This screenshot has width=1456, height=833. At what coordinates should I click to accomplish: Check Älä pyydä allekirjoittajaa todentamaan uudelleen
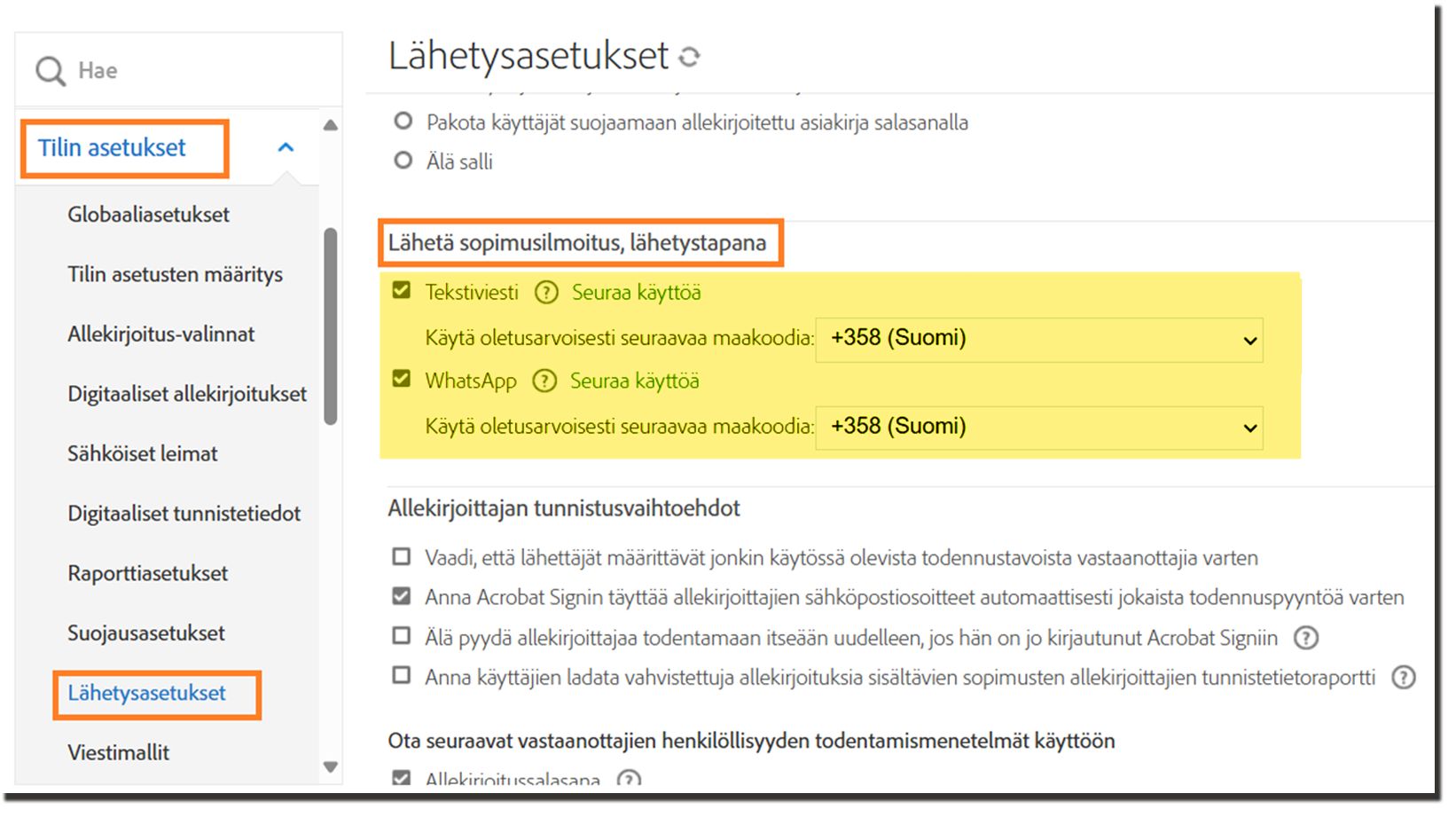[402, 636]
